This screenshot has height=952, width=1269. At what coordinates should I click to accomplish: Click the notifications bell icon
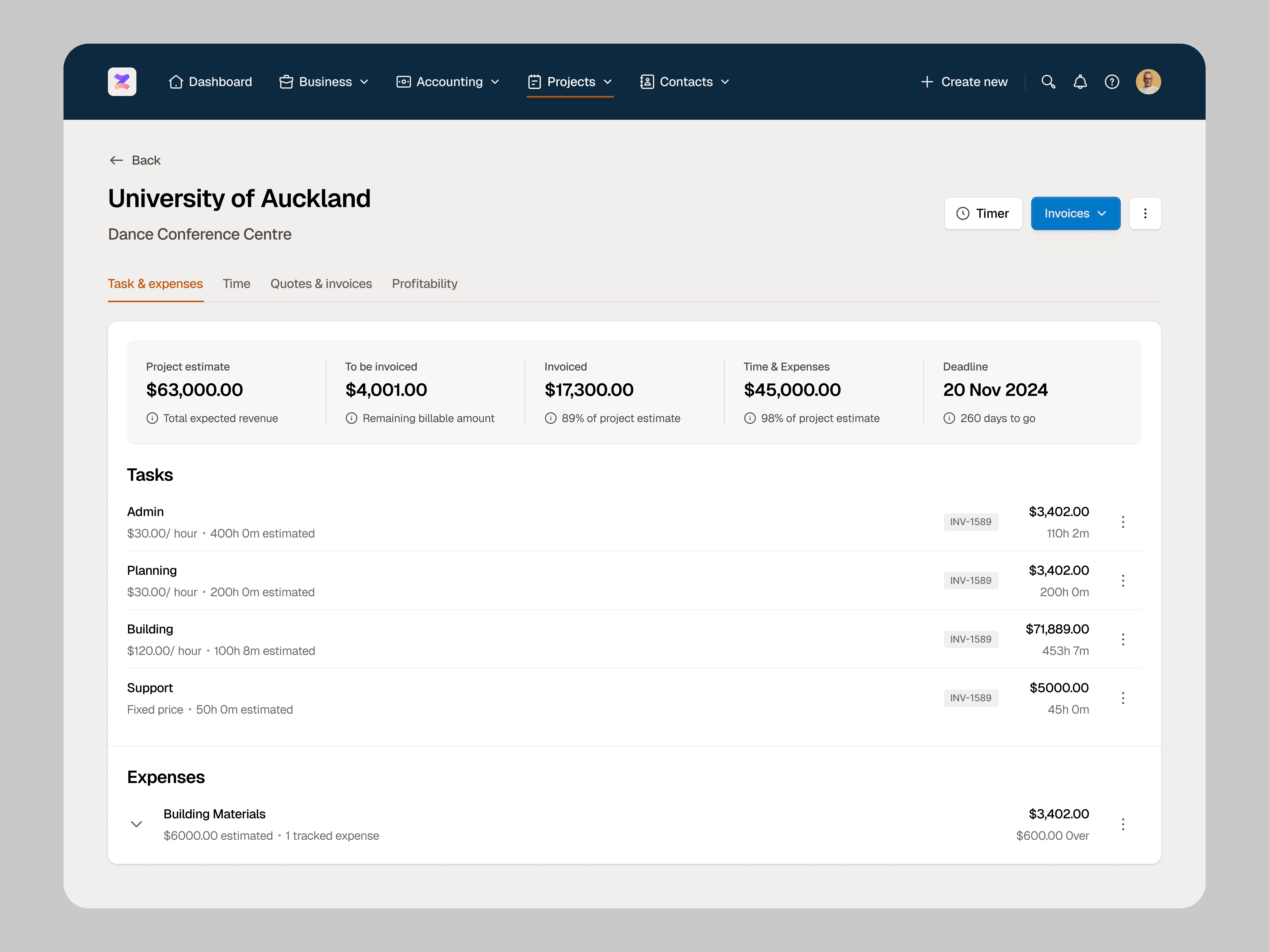click(x=1080, y=81)
